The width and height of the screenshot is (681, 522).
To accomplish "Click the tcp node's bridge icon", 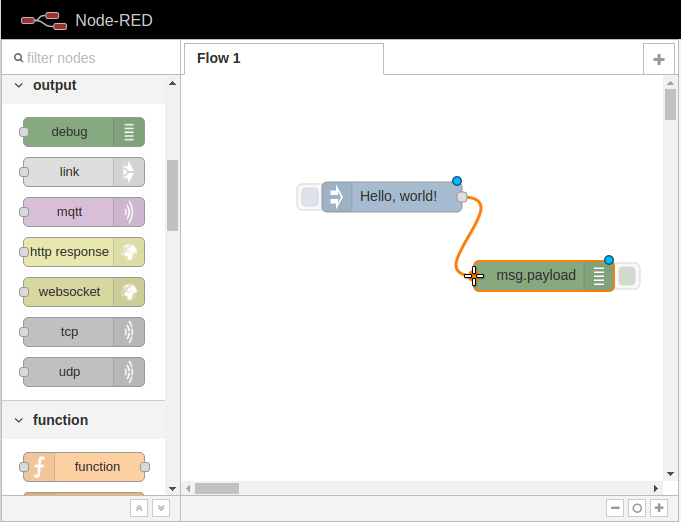I will tap(129, 332).
